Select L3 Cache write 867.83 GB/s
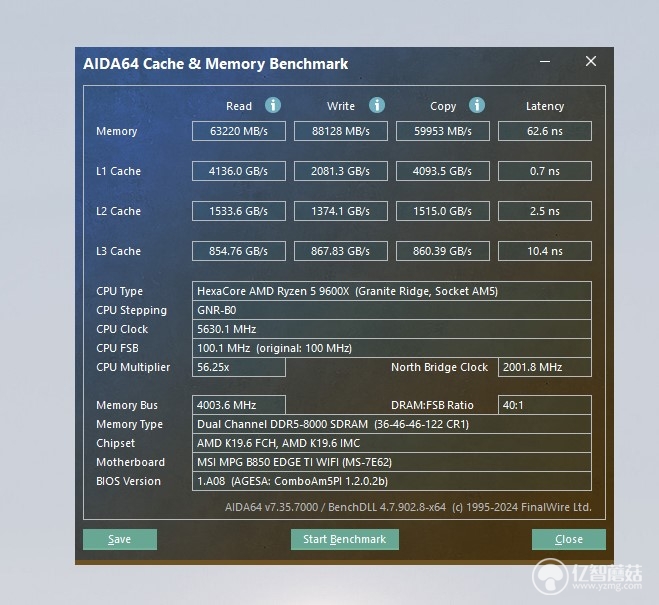 pos(341,251)
